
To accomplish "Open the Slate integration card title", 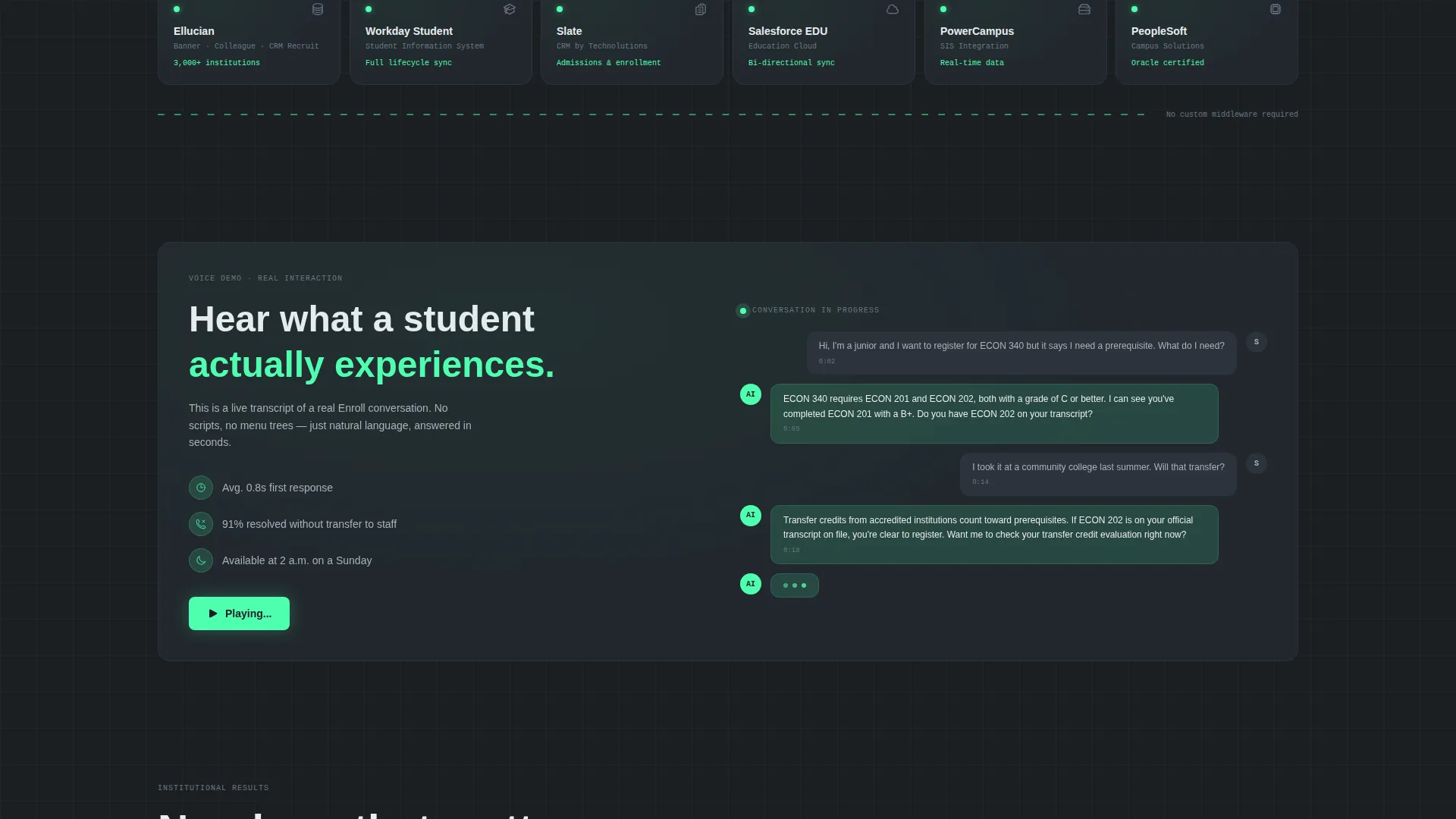I will click(x=569, y=31).
